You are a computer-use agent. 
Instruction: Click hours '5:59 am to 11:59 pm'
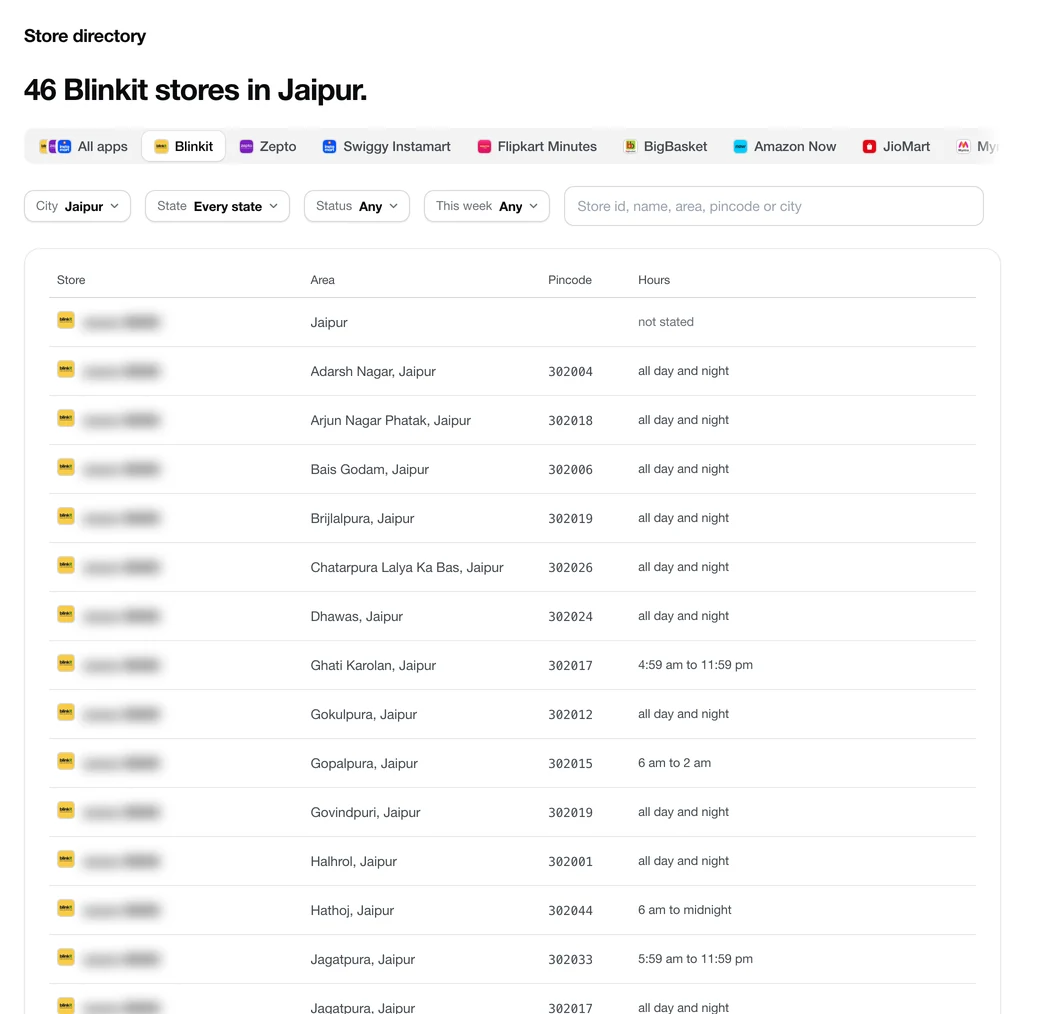(x=695, y=959)
